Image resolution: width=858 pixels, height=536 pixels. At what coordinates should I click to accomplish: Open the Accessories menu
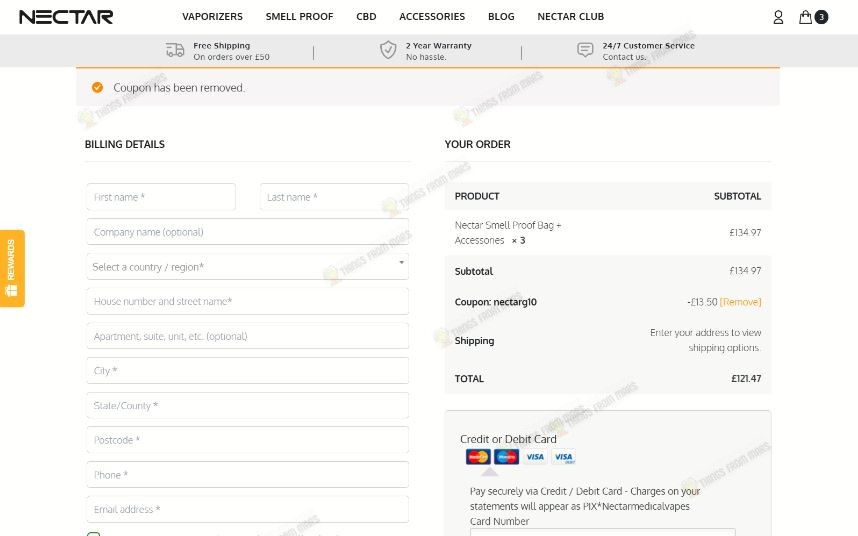432,17
